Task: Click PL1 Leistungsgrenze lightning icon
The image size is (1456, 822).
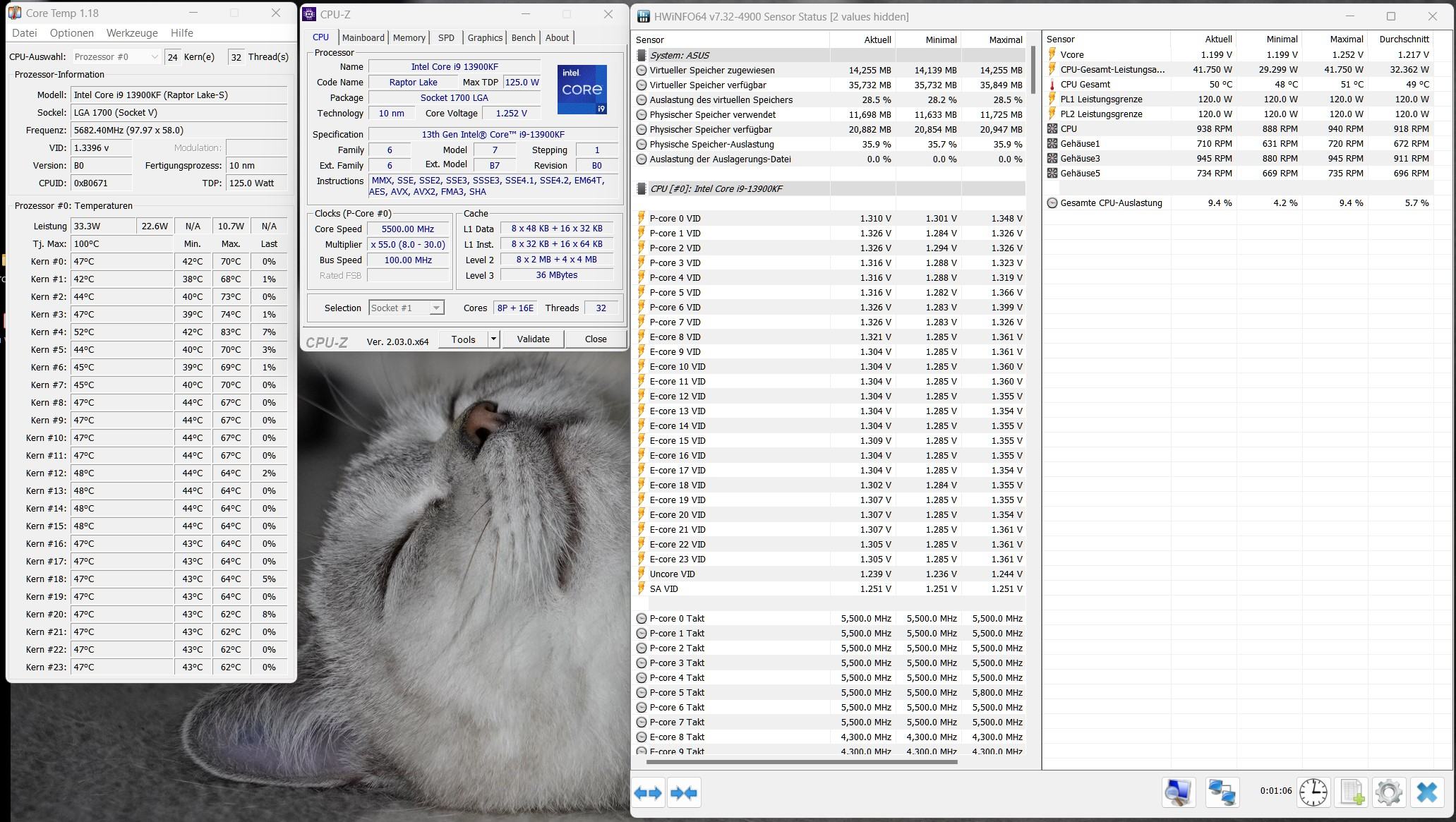Action: coord(1052,99)
